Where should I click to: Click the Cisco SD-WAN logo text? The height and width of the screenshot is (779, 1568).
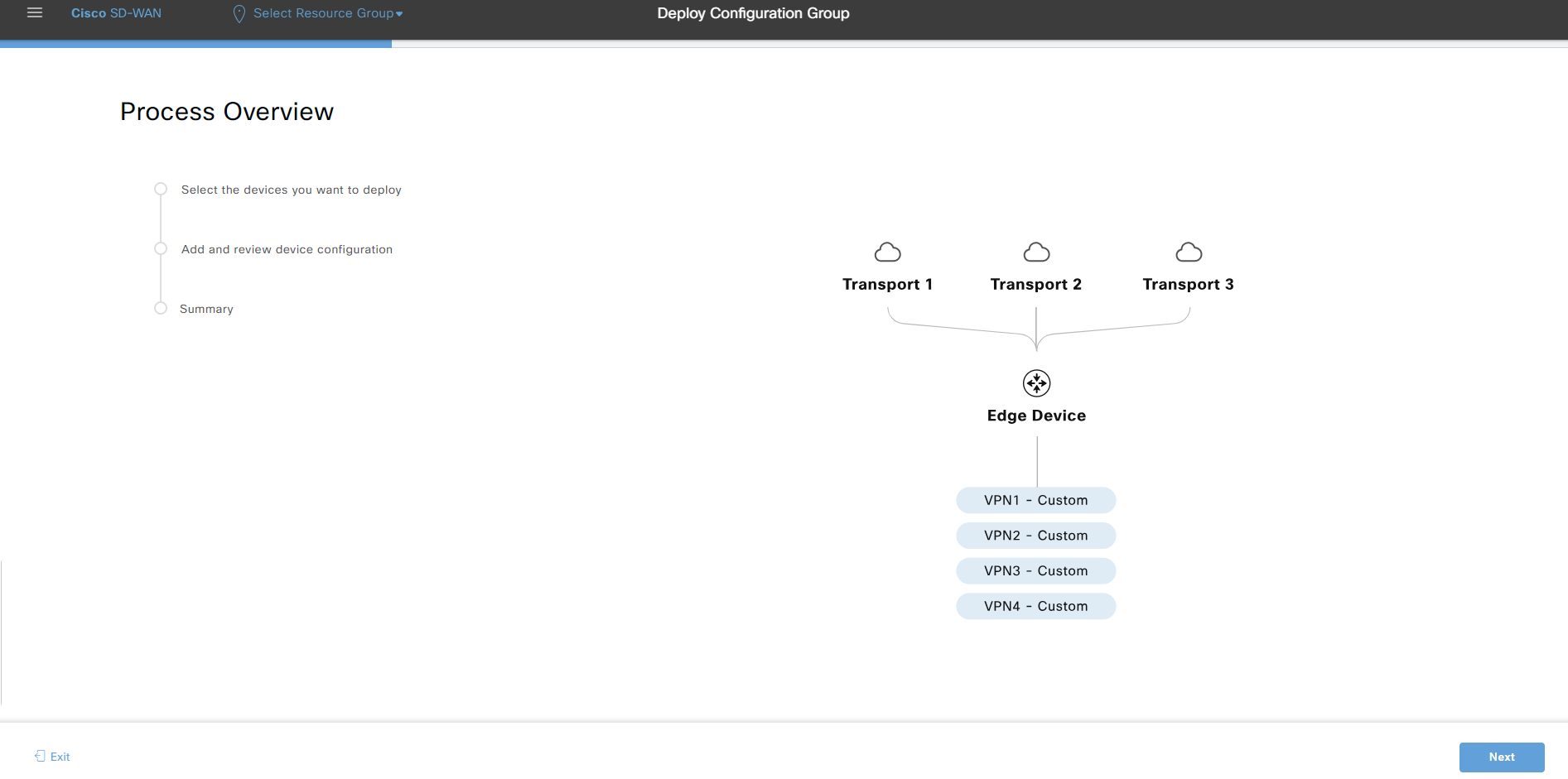tap(116, 13)
